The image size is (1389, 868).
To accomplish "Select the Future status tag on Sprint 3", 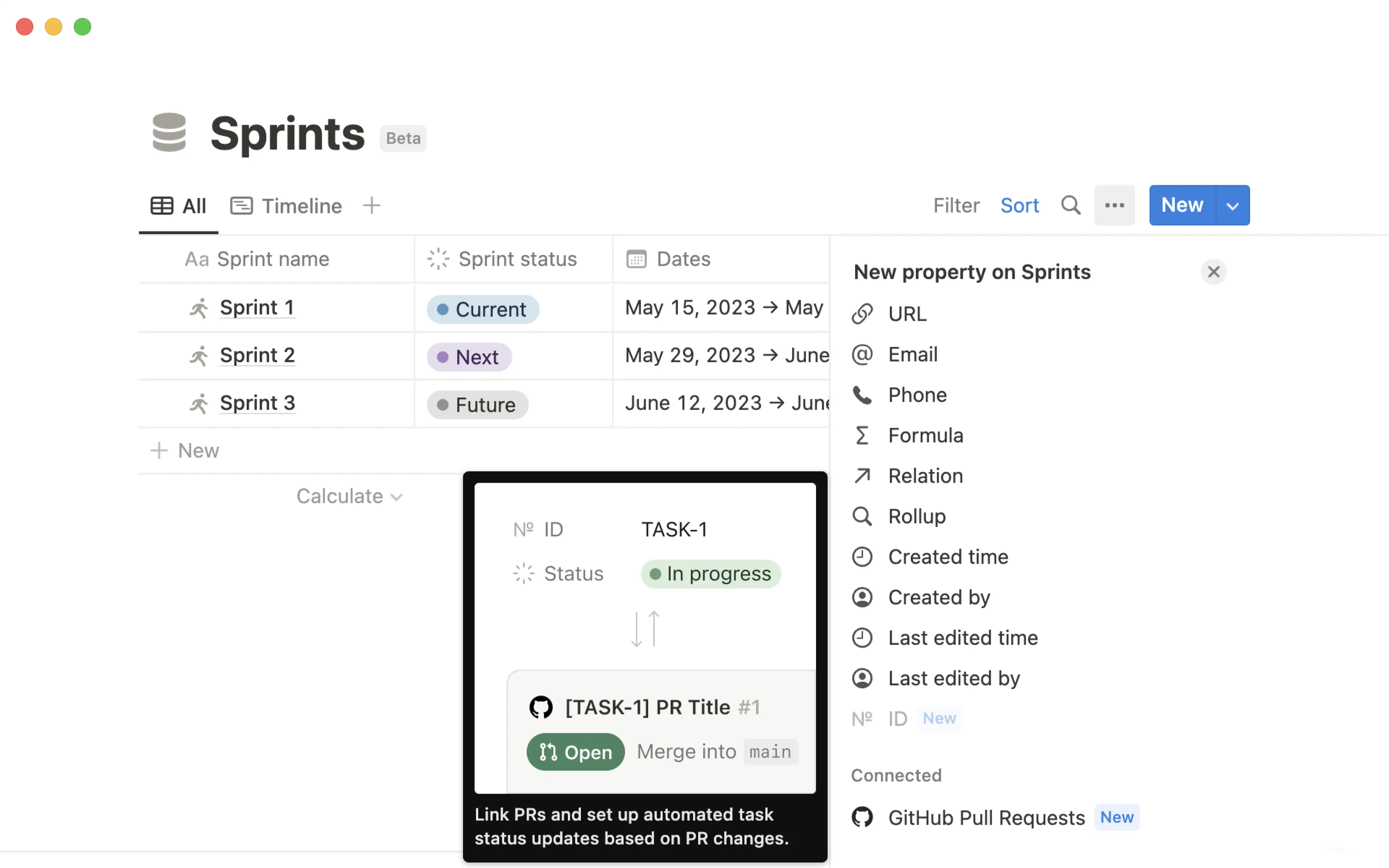I will (476, 403).
